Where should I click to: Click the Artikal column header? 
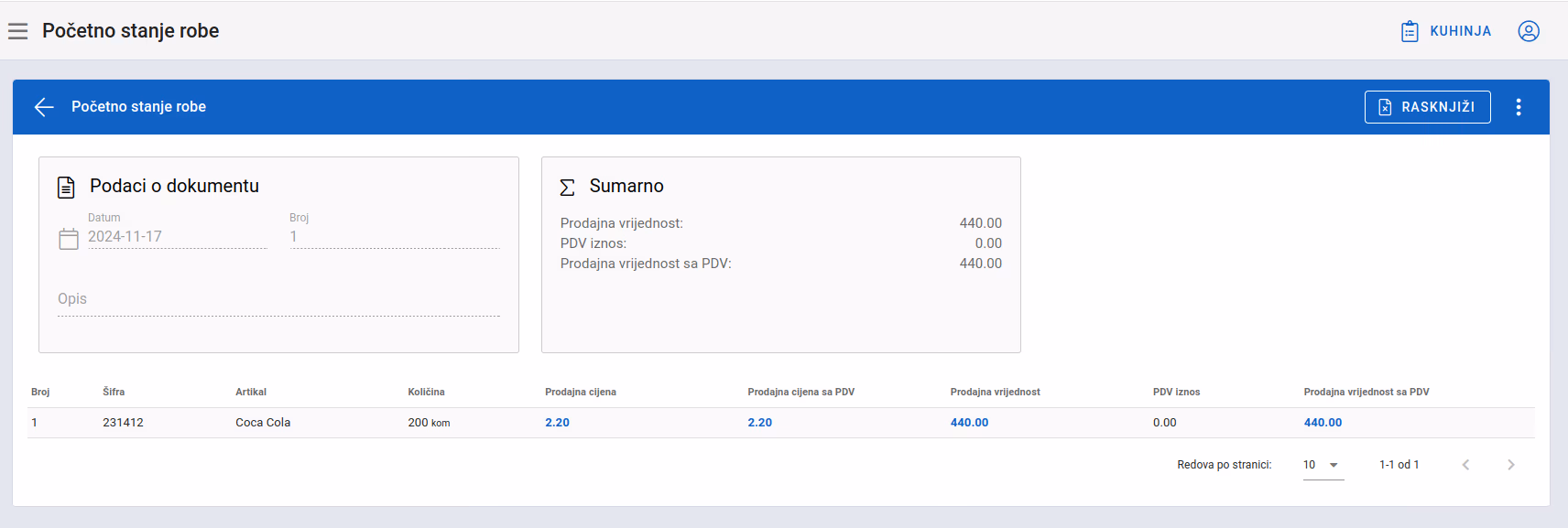pos(251,392)
